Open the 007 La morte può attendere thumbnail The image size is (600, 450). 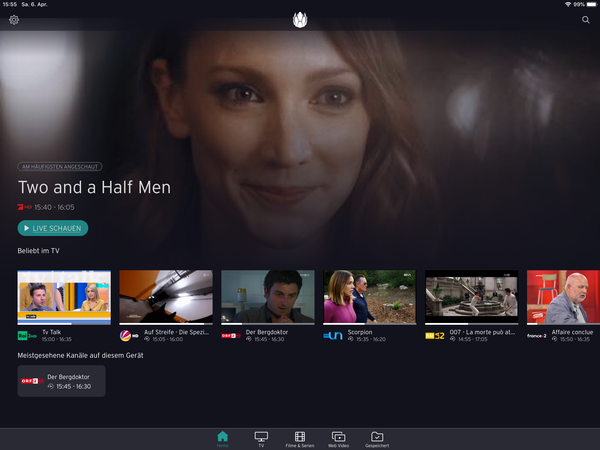pyautogui.click(x=471, y=296)
